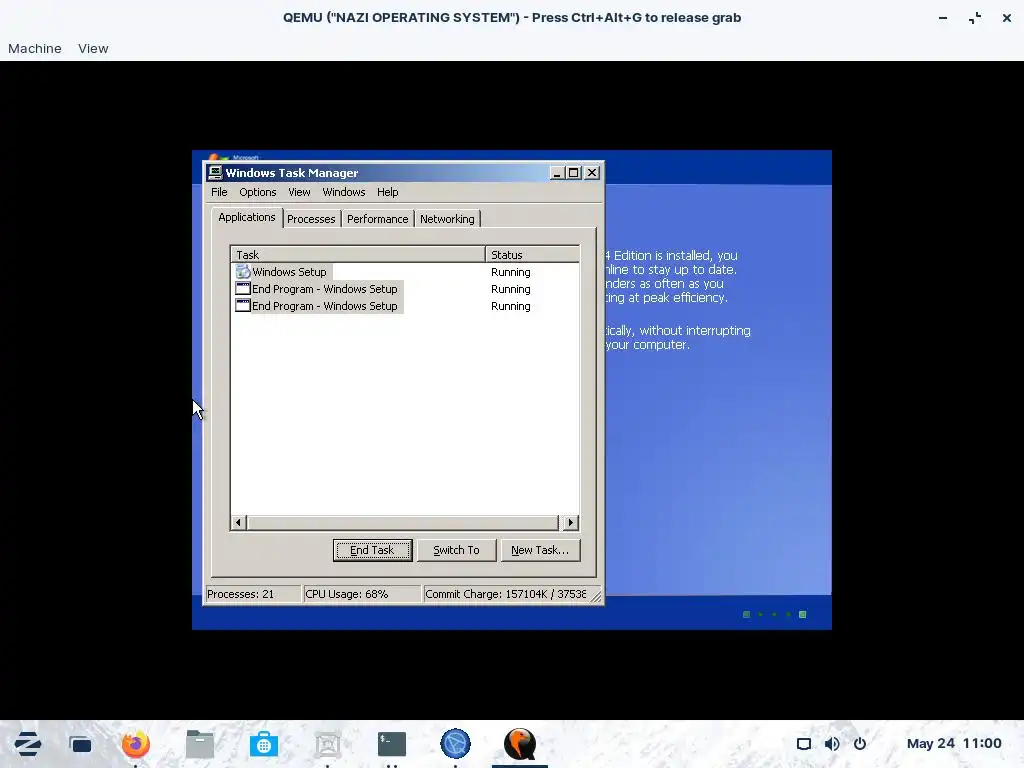The height and width of the screenshot is (768, 1024).
Task: Click the New Task... button
Action: tap(540, 550)
